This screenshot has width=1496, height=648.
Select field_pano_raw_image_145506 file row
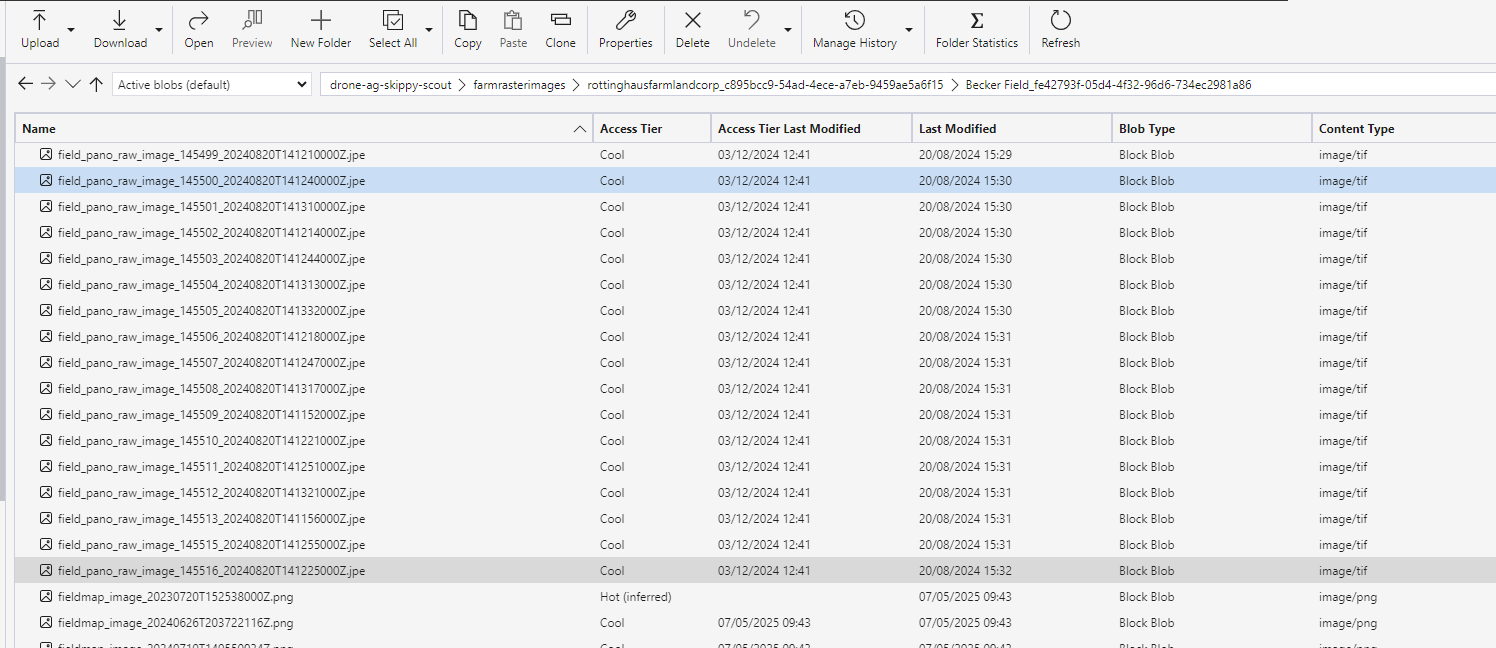756,337
